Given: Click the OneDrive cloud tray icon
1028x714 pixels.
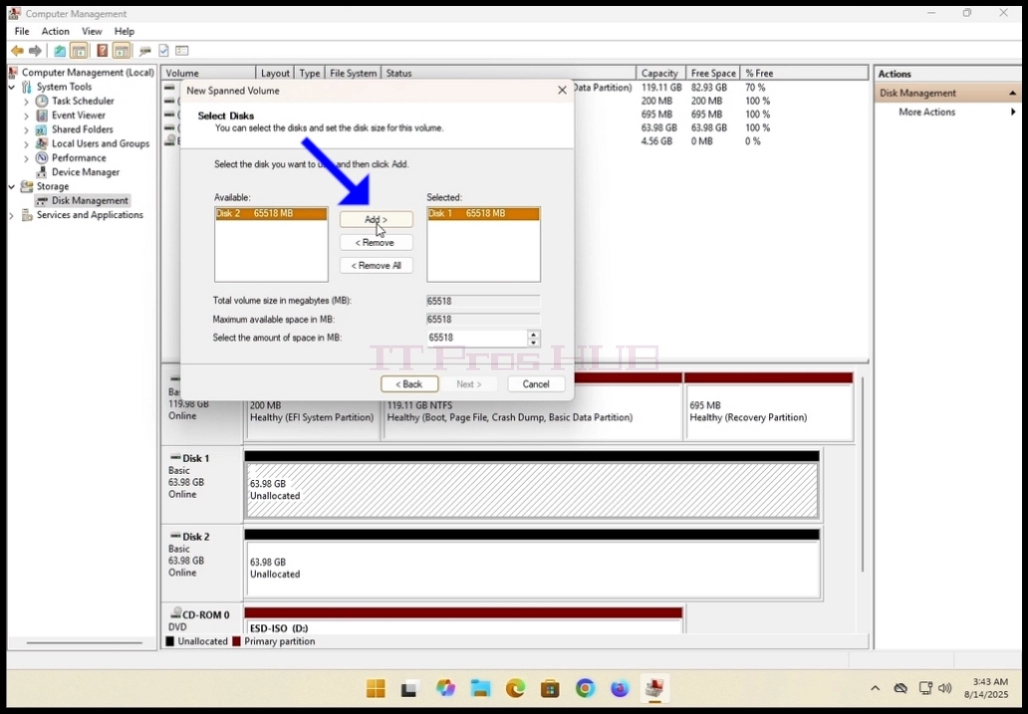Looking at the screenshot, I should pyautogui.click(x=900, y=688).
